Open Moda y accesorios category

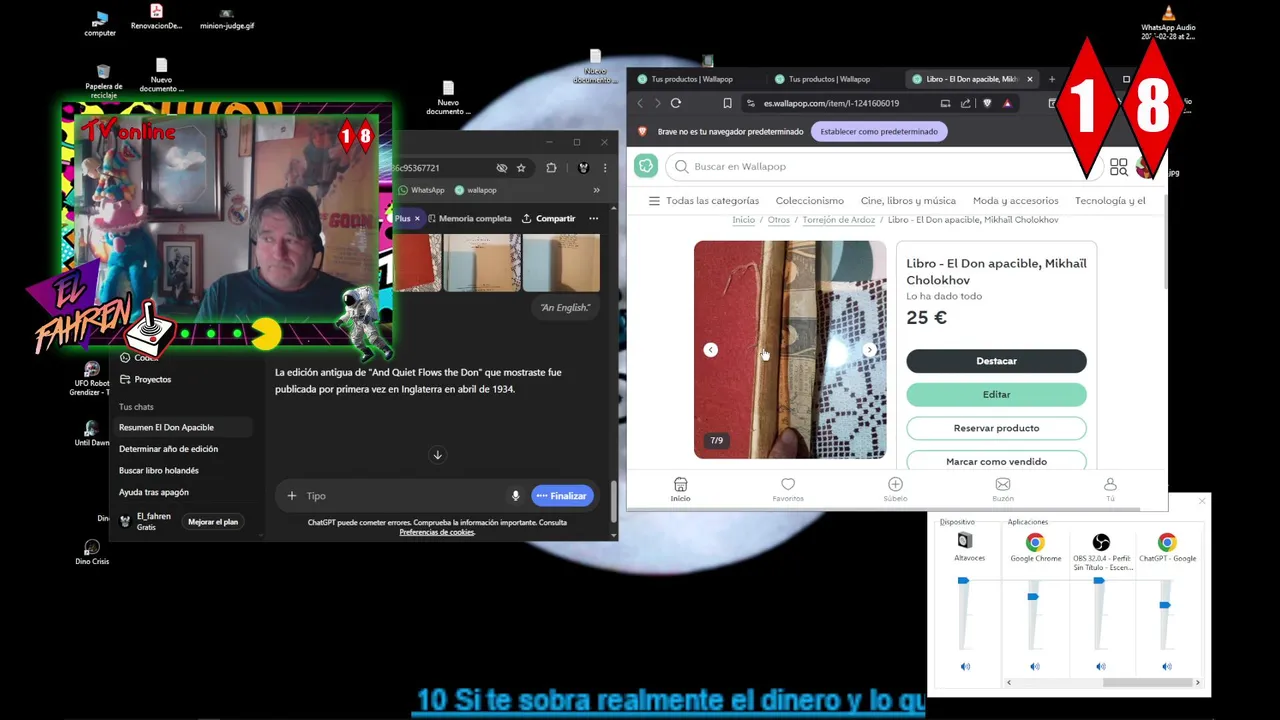[x=1015, y=201]
